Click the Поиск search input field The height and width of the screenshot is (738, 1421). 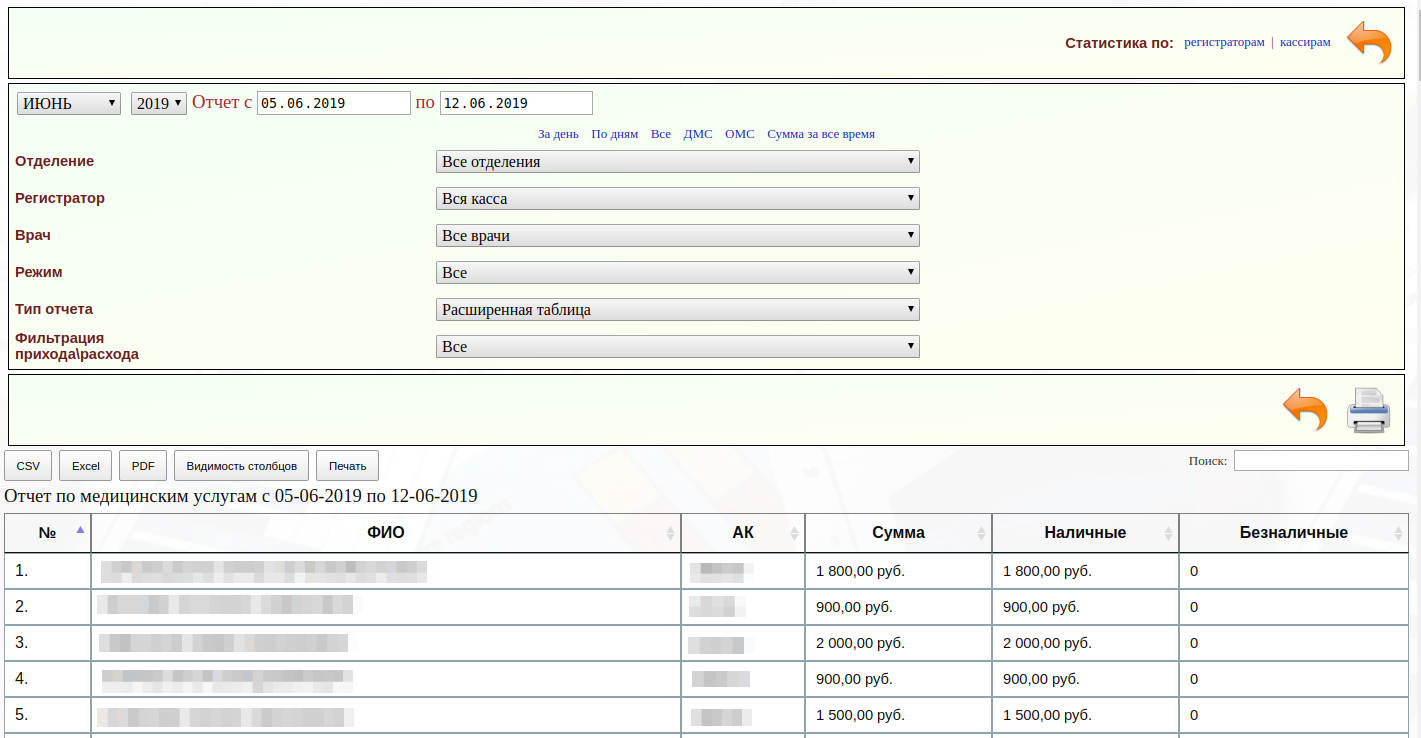1320,461
